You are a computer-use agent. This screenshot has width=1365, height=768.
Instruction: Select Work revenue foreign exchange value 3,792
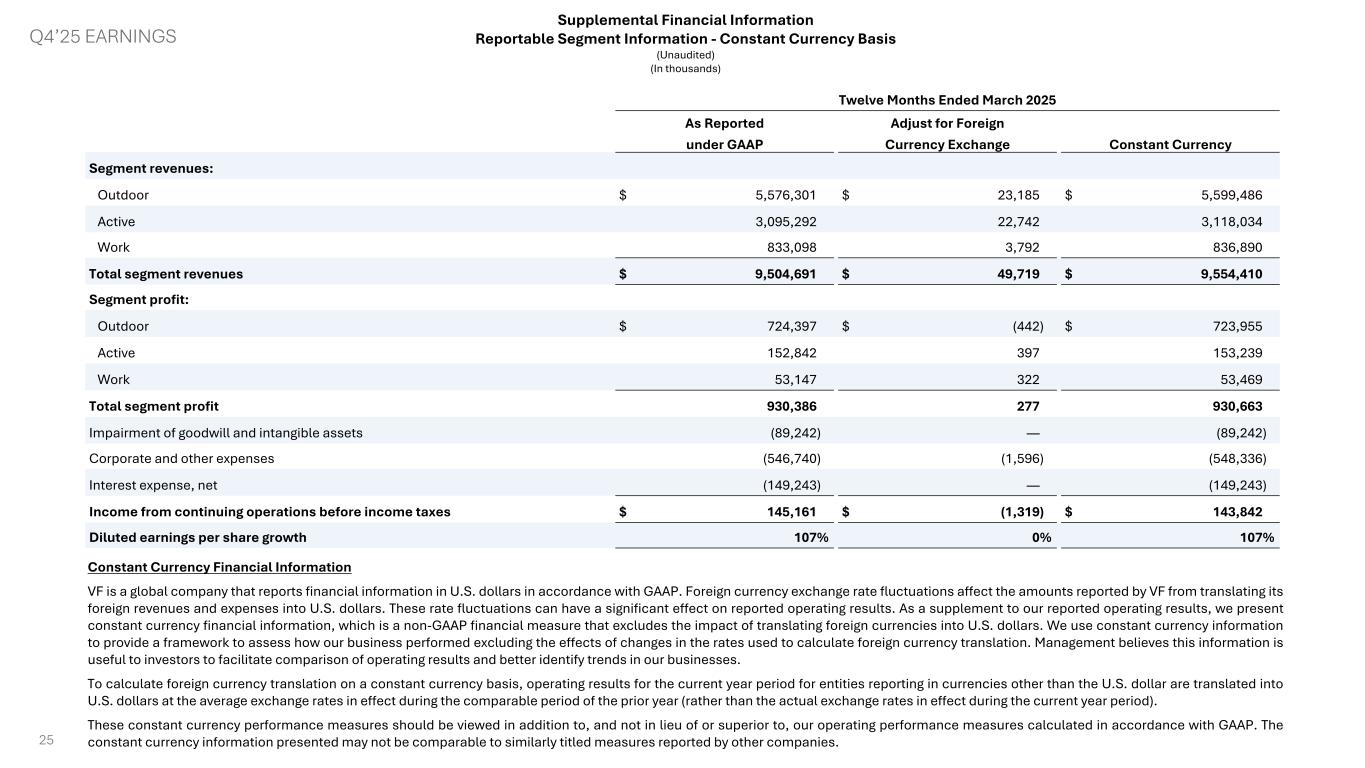1021,247
